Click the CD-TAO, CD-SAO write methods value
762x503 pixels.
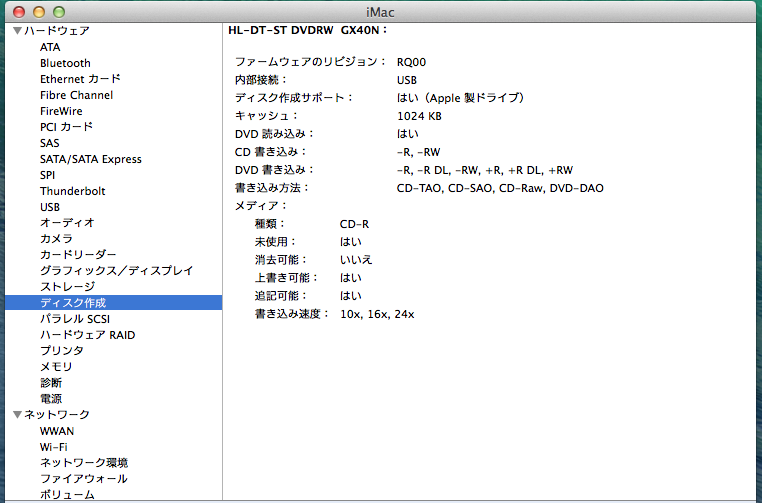(x=500, y=188)
